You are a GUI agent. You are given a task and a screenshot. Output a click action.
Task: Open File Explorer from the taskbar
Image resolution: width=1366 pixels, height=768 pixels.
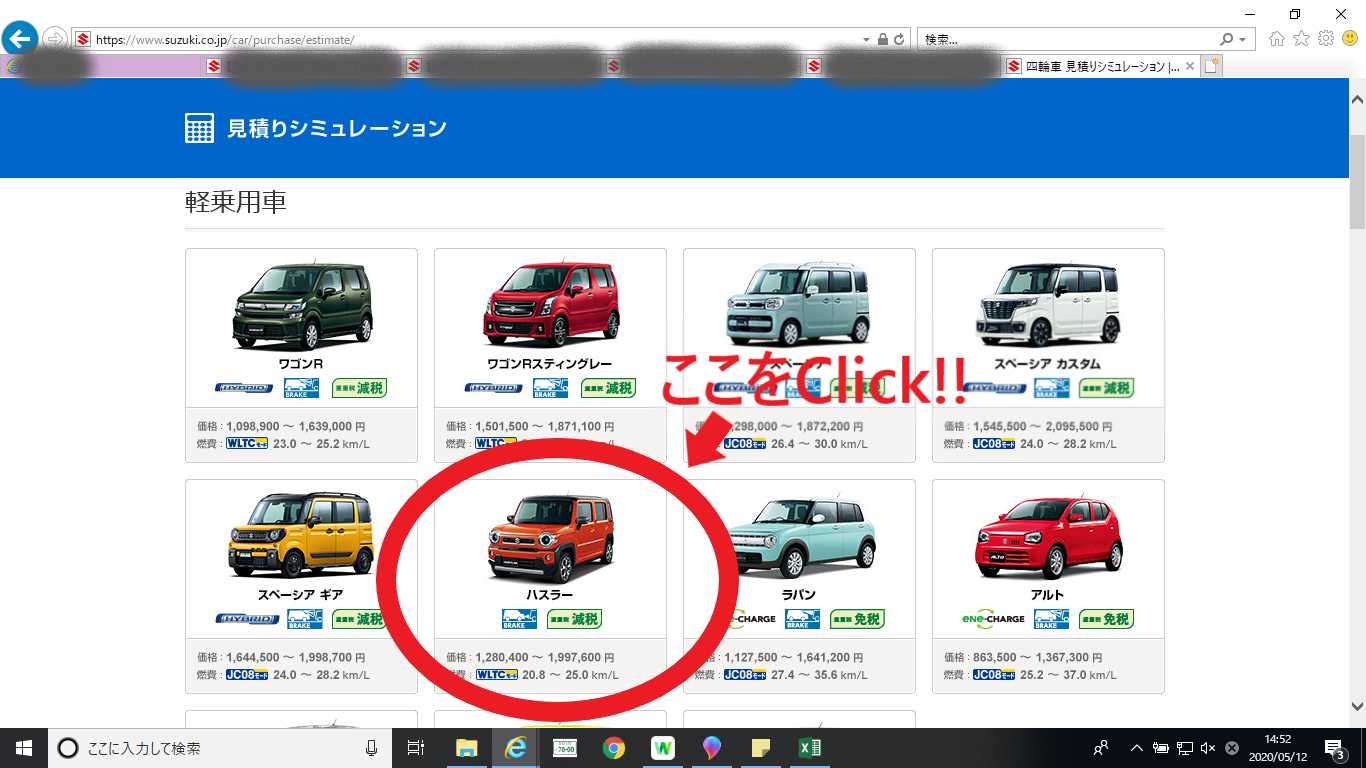(x=467, y=748)
